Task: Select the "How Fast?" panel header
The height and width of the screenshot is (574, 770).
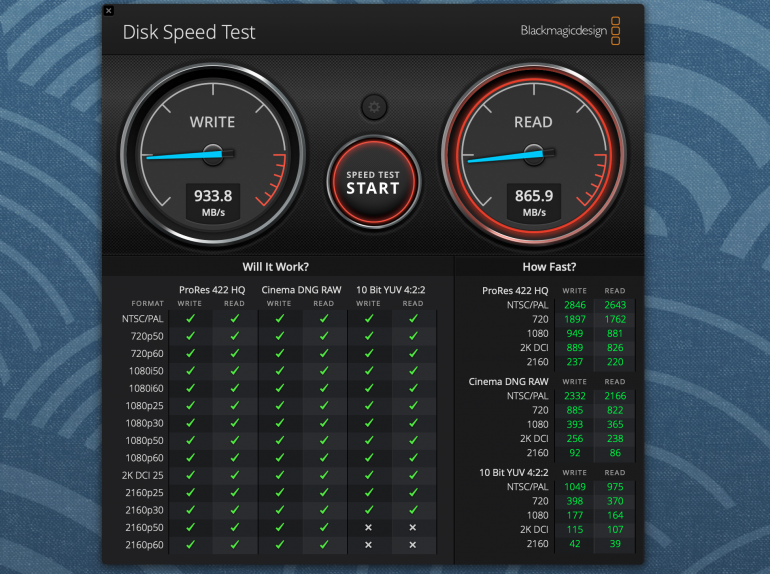Action: tap(549, 267)
